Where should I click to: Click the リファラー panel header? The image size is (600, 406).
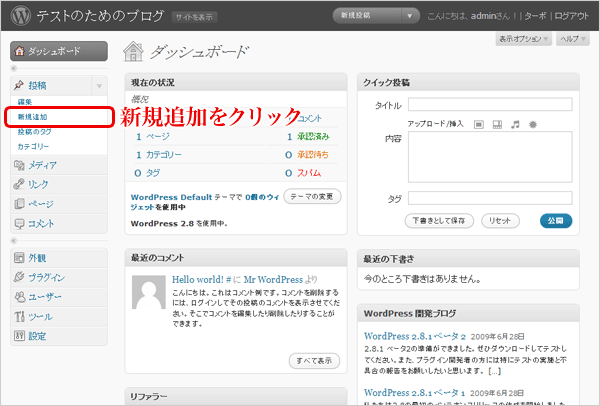tap(236, 396)
